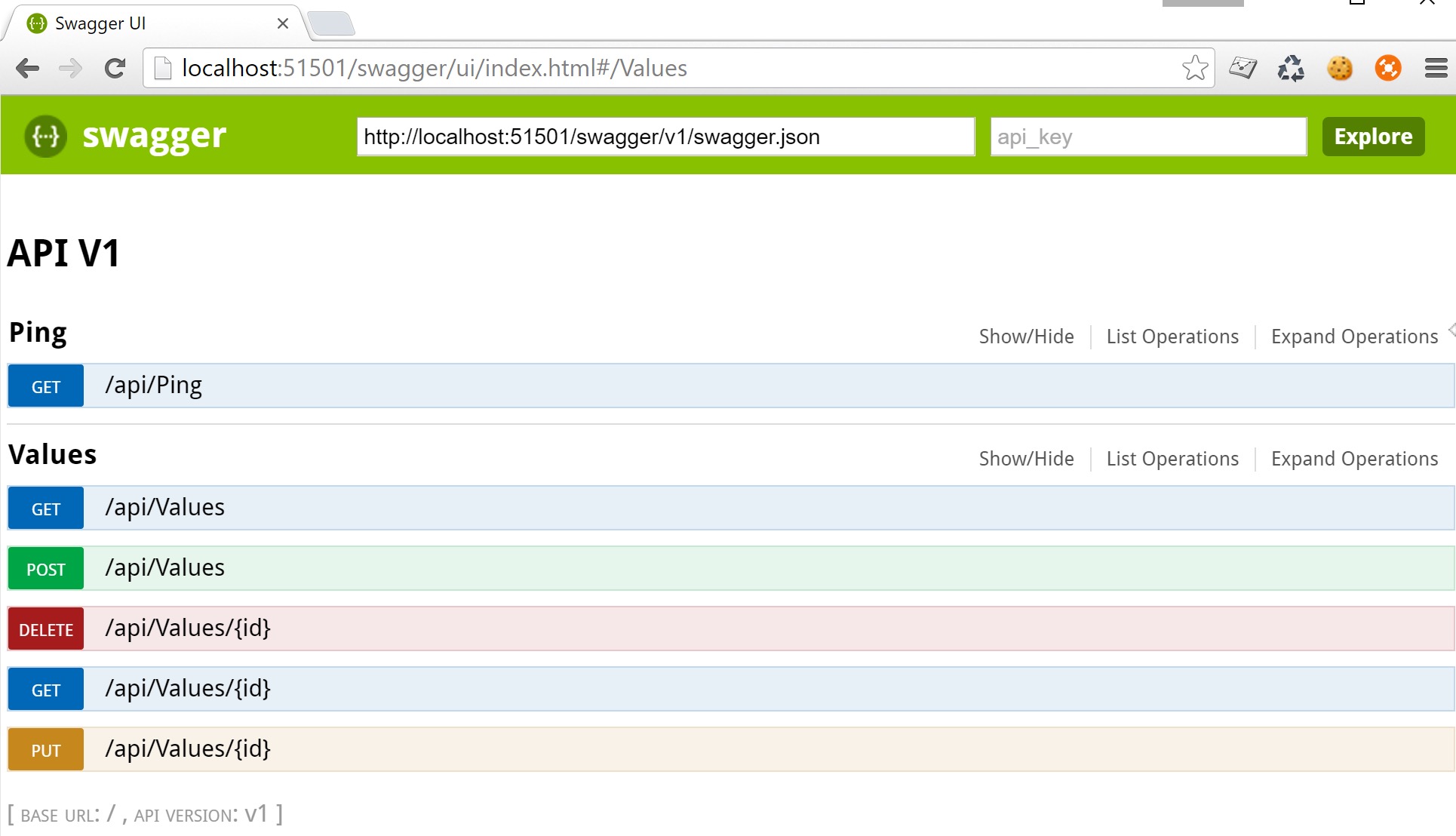Expand the DELETE /api/Values/{id} operation
Image resolution: width=1456 pixels, height=836 pixels.
tap(188, 629)
